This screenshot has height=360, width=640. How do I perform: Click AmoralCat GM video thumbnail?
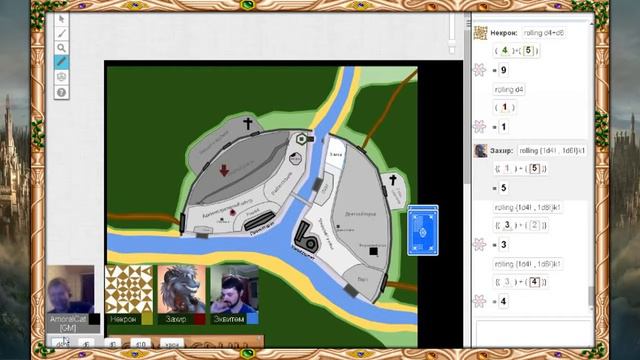click(x=70, y=289)
